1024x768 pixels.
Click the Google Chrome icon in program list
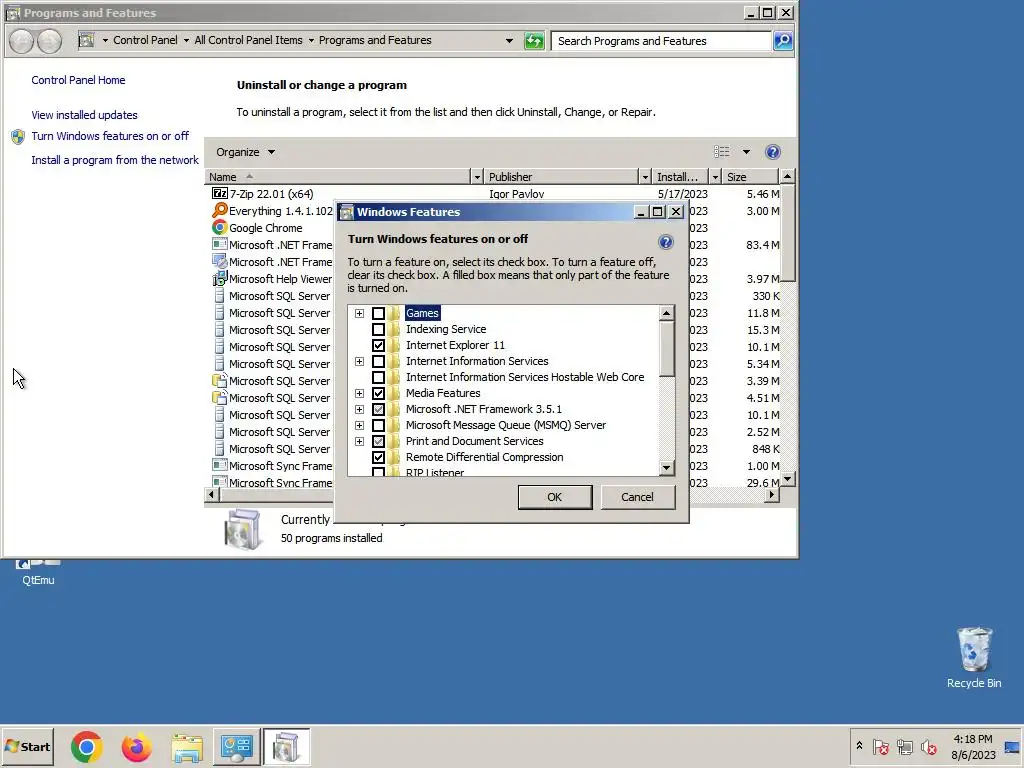tap(219, 227)
